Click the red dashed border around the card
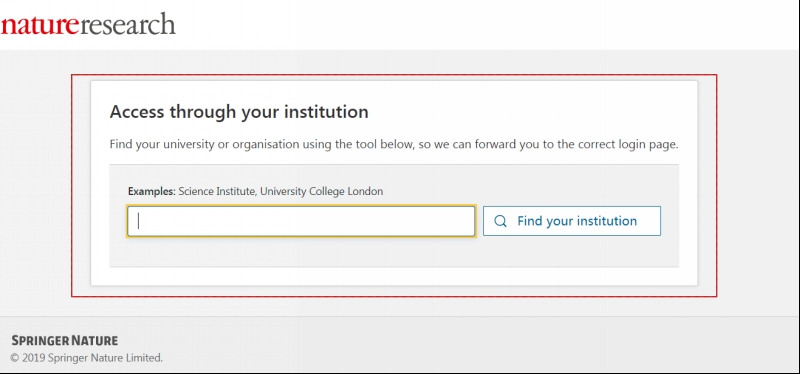This screenshot has width=800, height=374. tap(394, 75)
